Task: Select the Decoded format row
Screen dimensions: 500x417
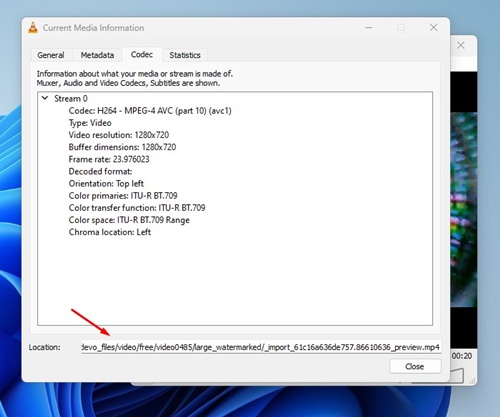Action: coord(100,171)
